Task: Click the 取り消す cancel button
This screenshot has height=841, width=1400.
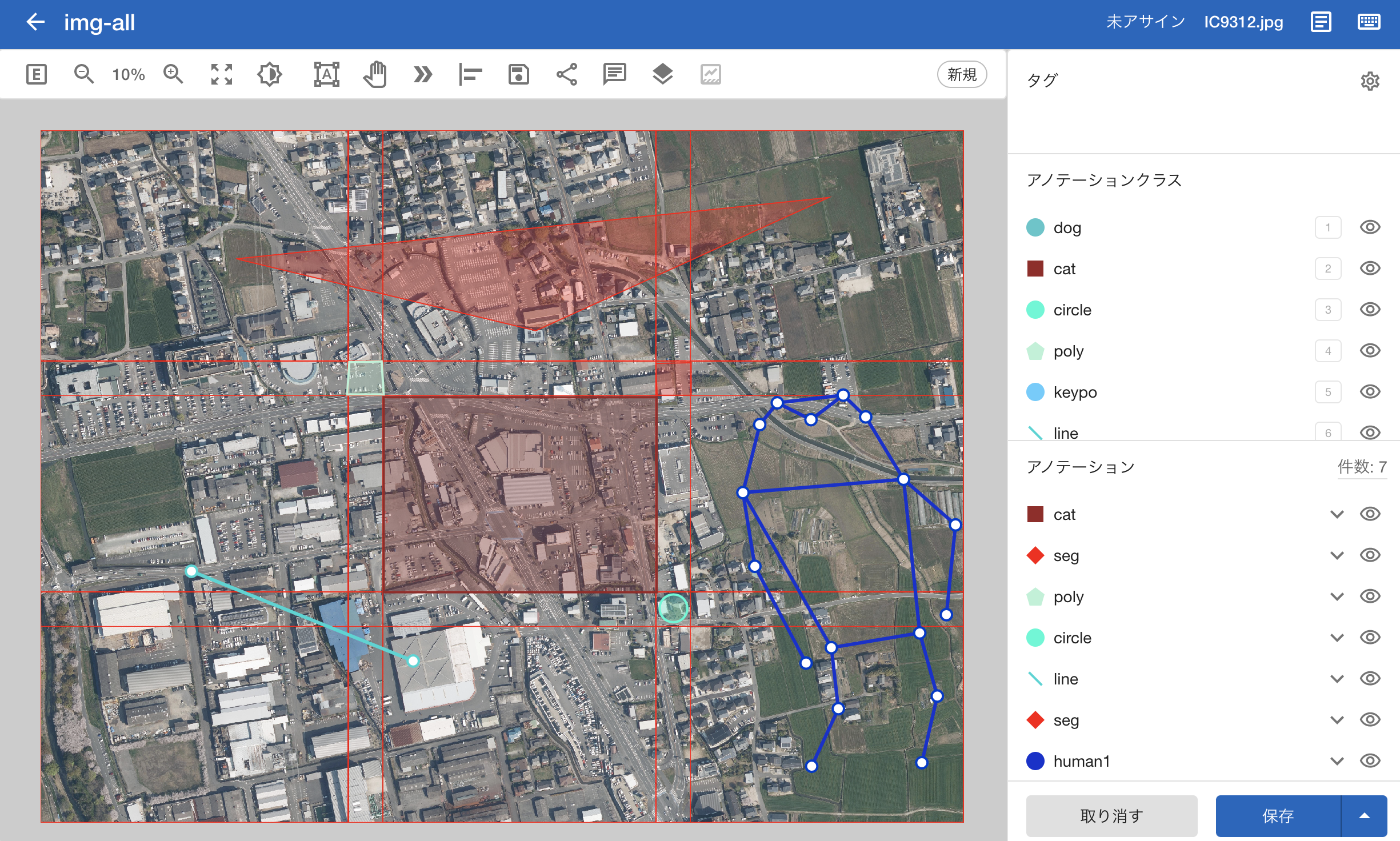Action: pyautogui.click(x=1111, y=816)
